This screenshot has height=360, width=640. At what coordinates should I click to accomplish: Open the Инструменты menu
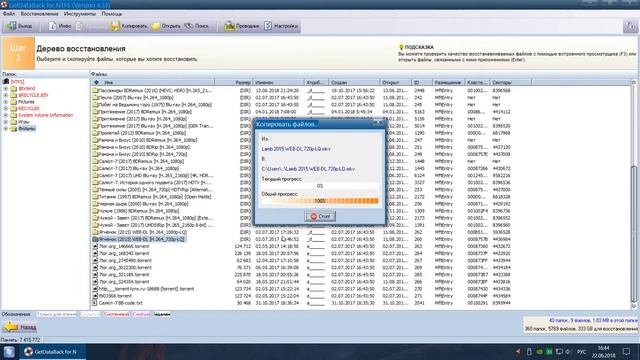point(80,14)
